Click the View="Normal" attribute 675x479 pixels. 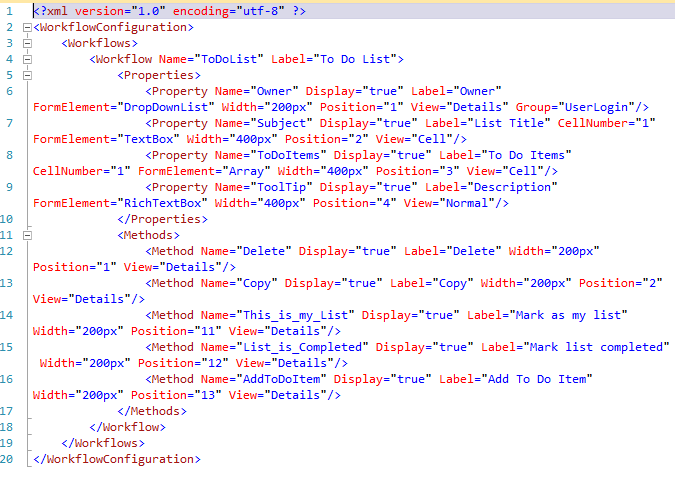pos(449,203)
